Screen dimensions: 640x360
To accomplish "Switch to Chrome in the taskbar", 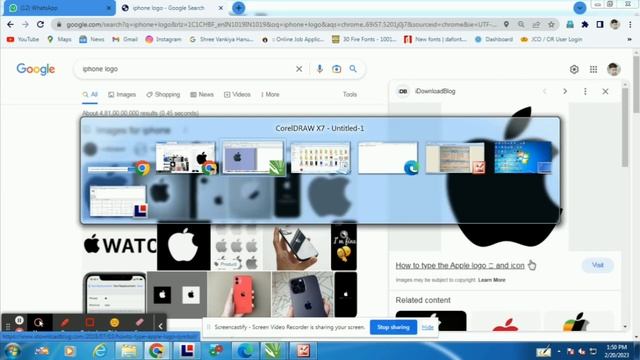I will (157, 351).
